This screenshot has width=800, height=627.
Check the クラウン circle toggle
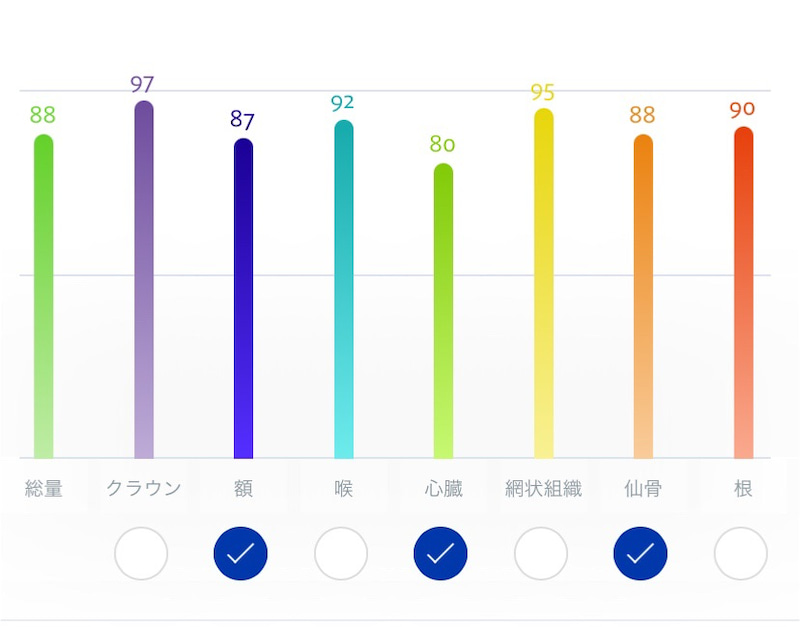141,554
